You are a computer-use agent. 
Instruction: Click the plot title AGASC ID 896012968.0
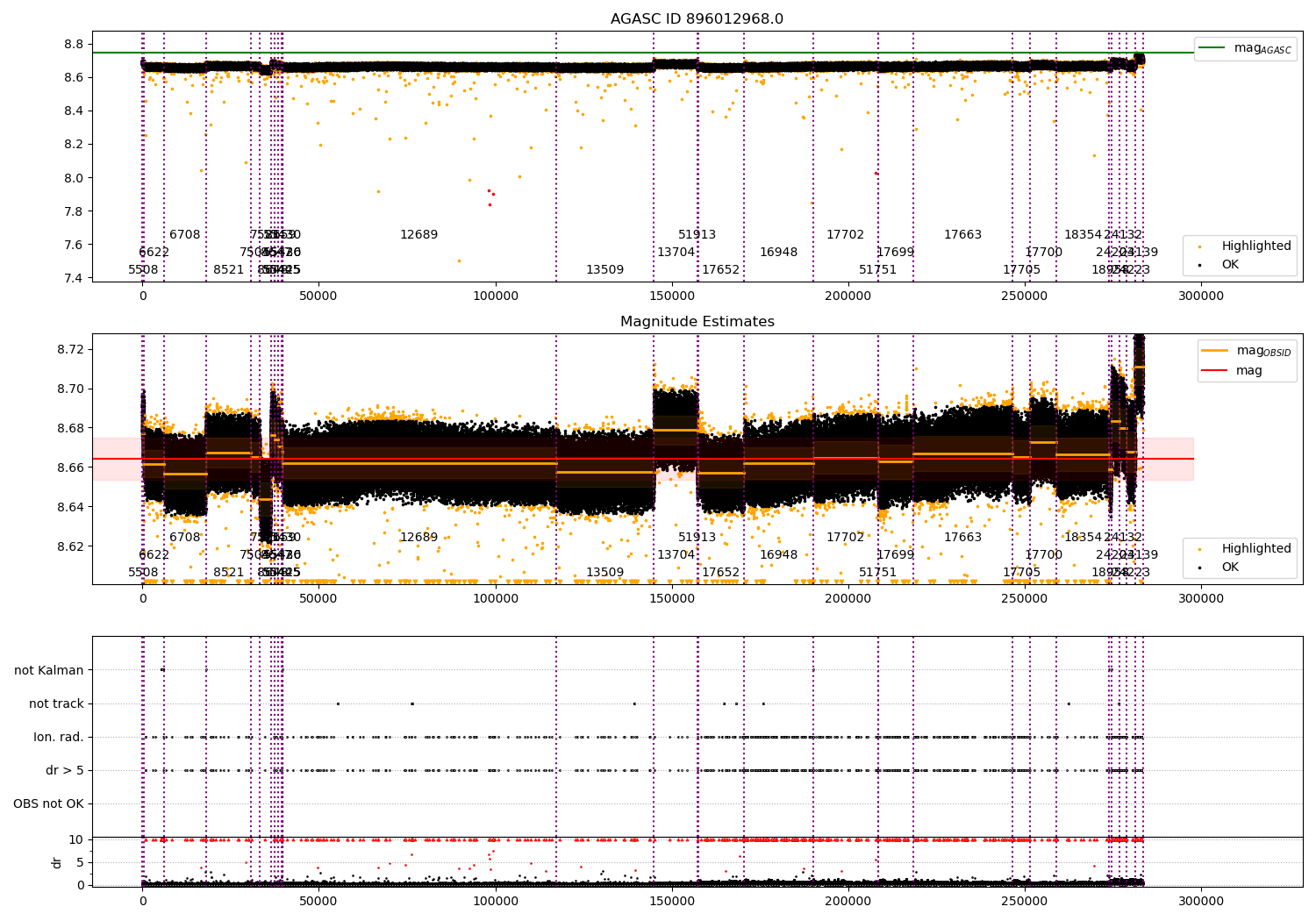tap(697, 19)
